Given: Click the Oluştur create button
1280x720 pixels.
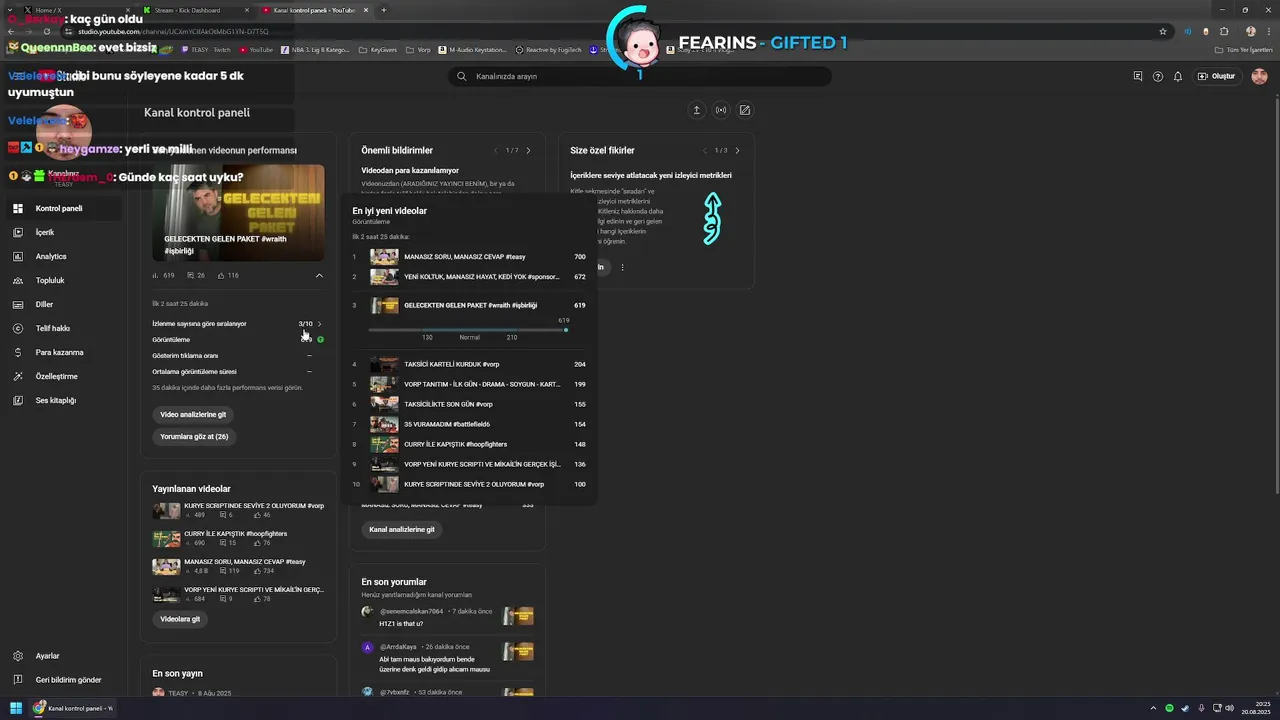Looking at the screenshot, I should (x=1217, y=76).
